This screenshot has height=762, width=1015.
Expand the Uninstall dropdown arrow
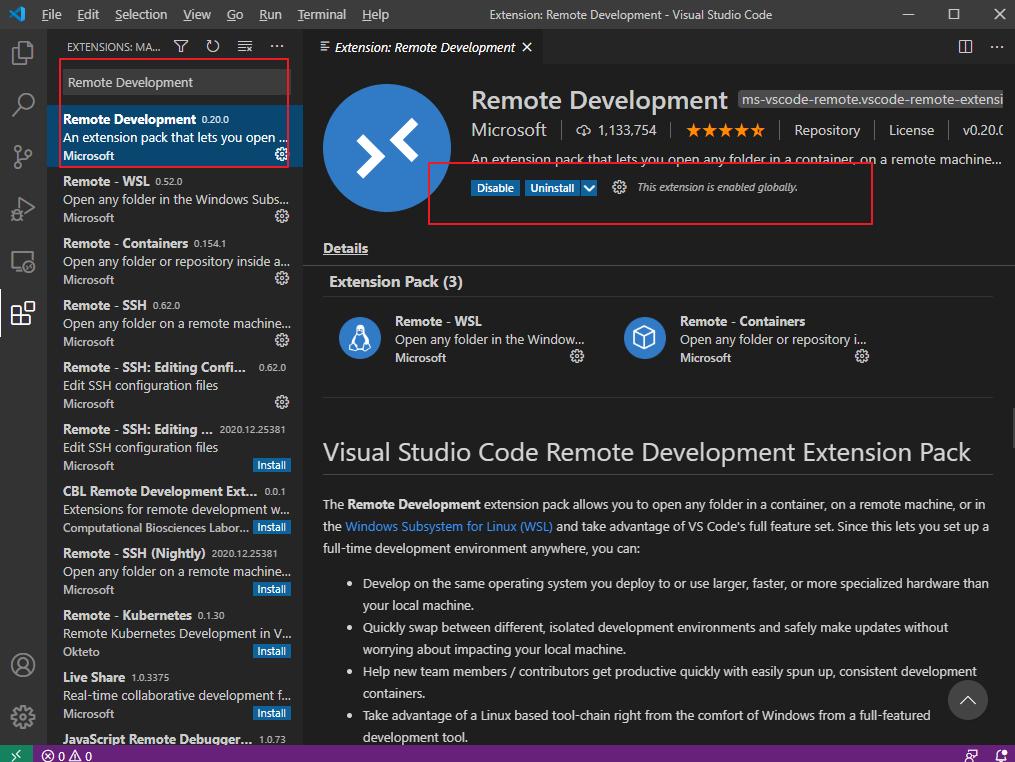(589, 188)
